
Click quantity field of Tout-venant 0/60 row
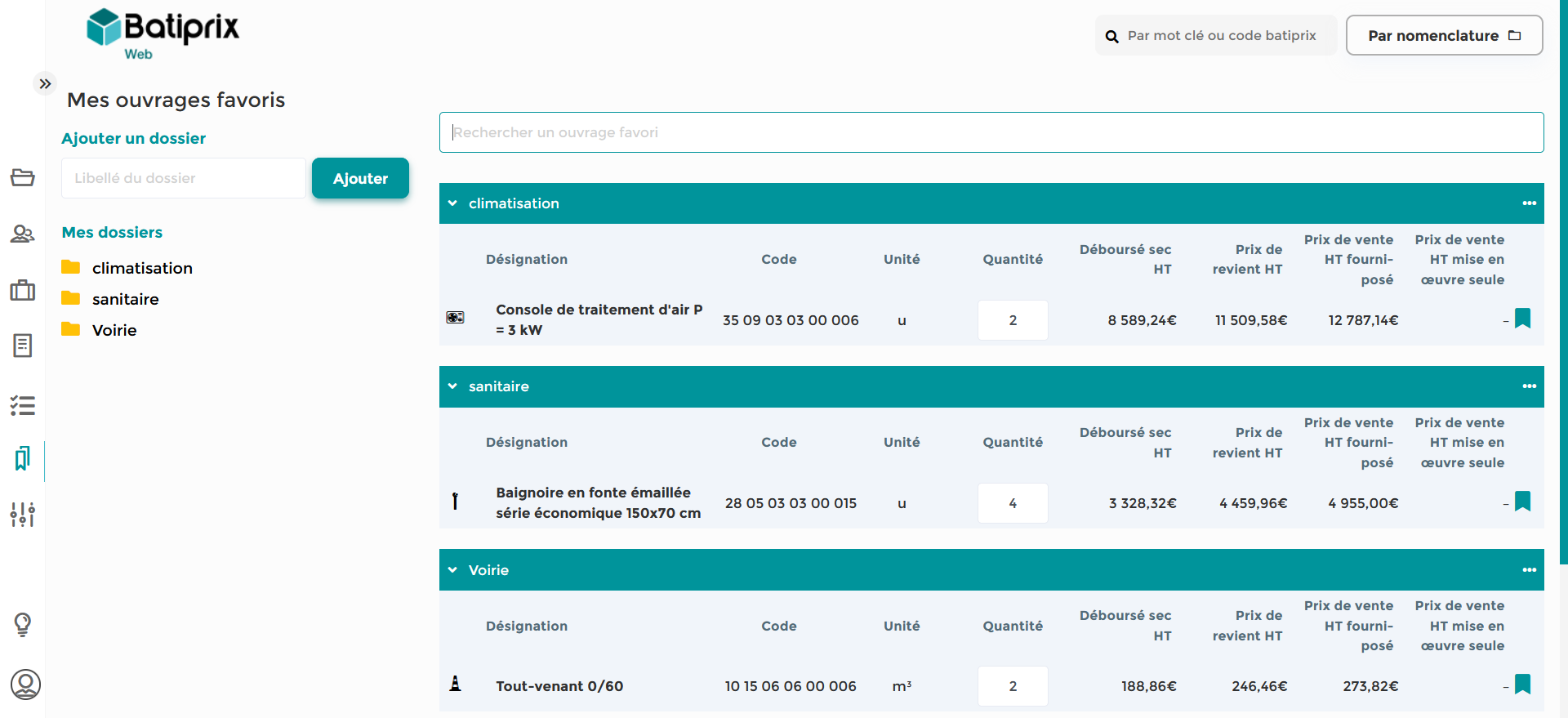[x=1013, y=686]
